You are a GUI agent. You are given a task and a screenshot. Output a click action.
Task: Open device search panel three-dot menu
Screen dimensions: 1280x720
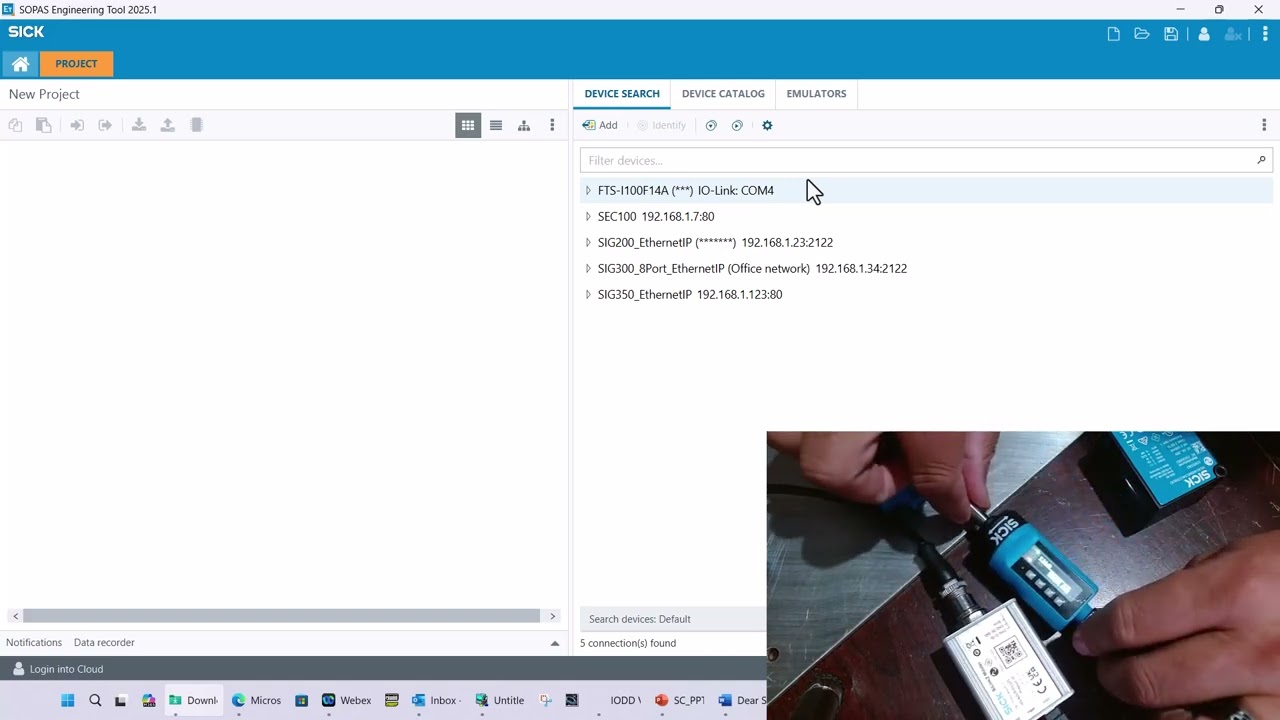(x=1264, y=125)
